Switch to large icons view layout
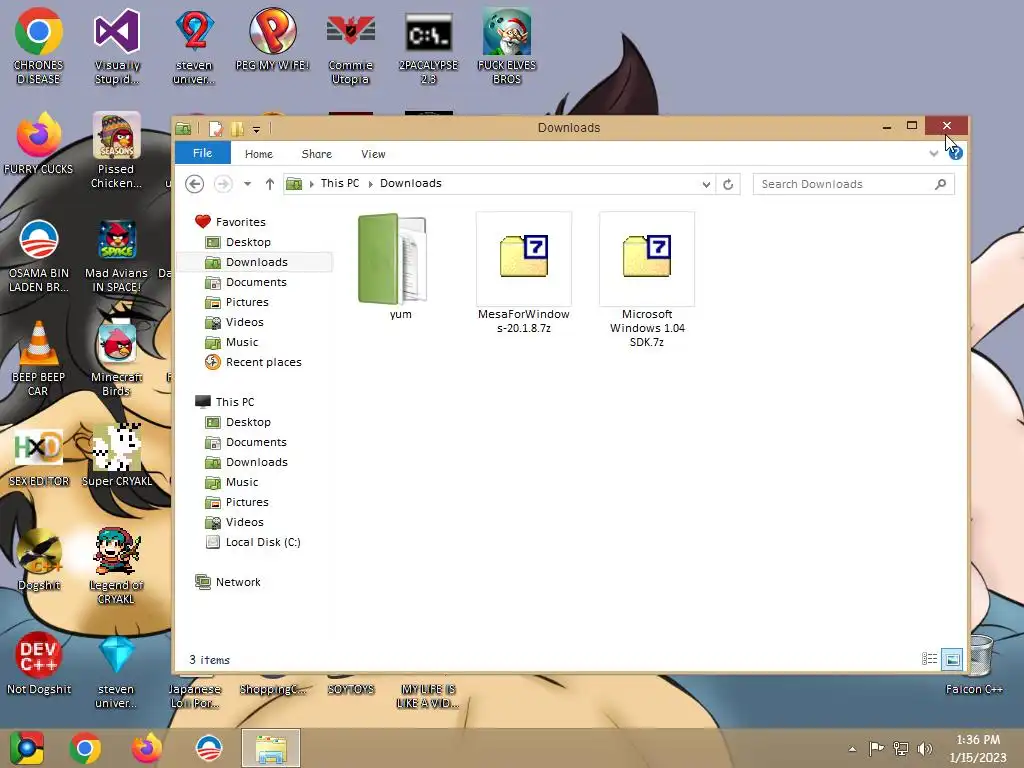This screenshot has height=768, width=1024. (x=952, y=659)
